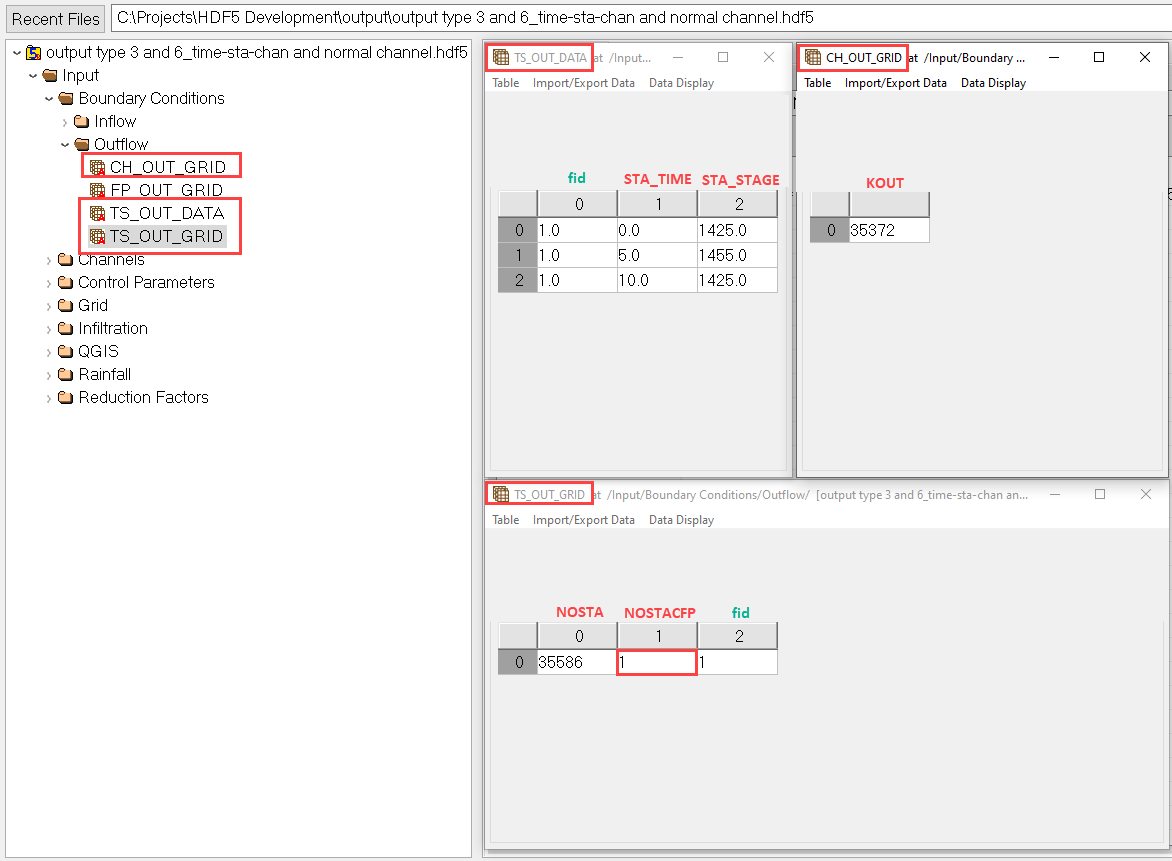
Task: Expand the Control Parameters folder
Action: (x=49, y=282)
